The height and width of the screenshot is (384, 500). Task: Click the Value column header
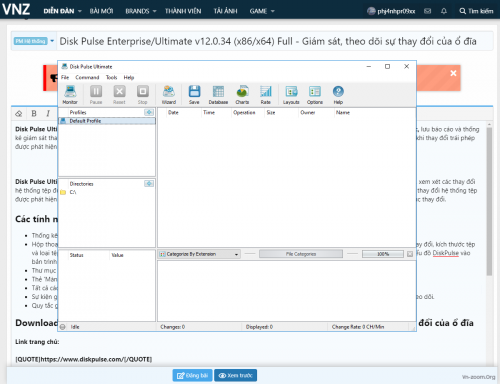117,255
